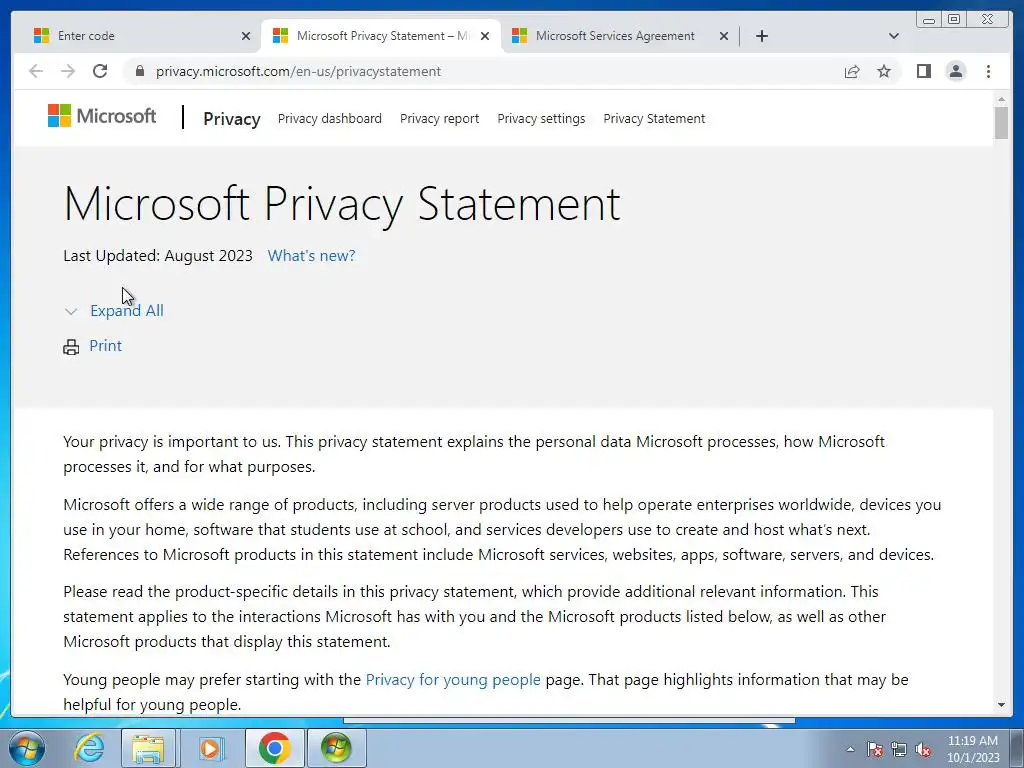Click the page scrollbar down arrow
Screen dimensions: 1024x768
tap(1001, 705)
